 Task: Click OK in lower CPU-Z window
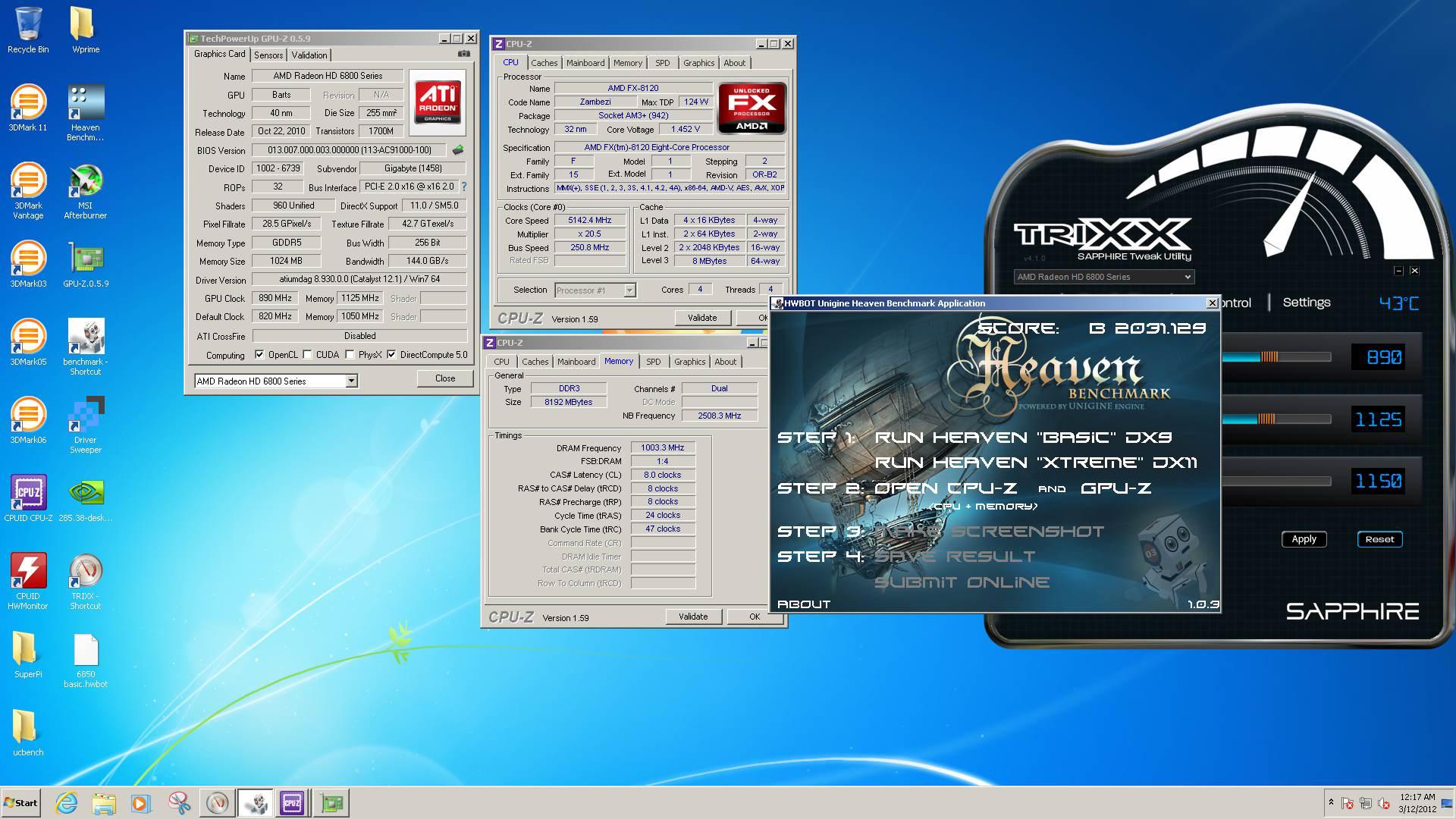pos(755,617)
